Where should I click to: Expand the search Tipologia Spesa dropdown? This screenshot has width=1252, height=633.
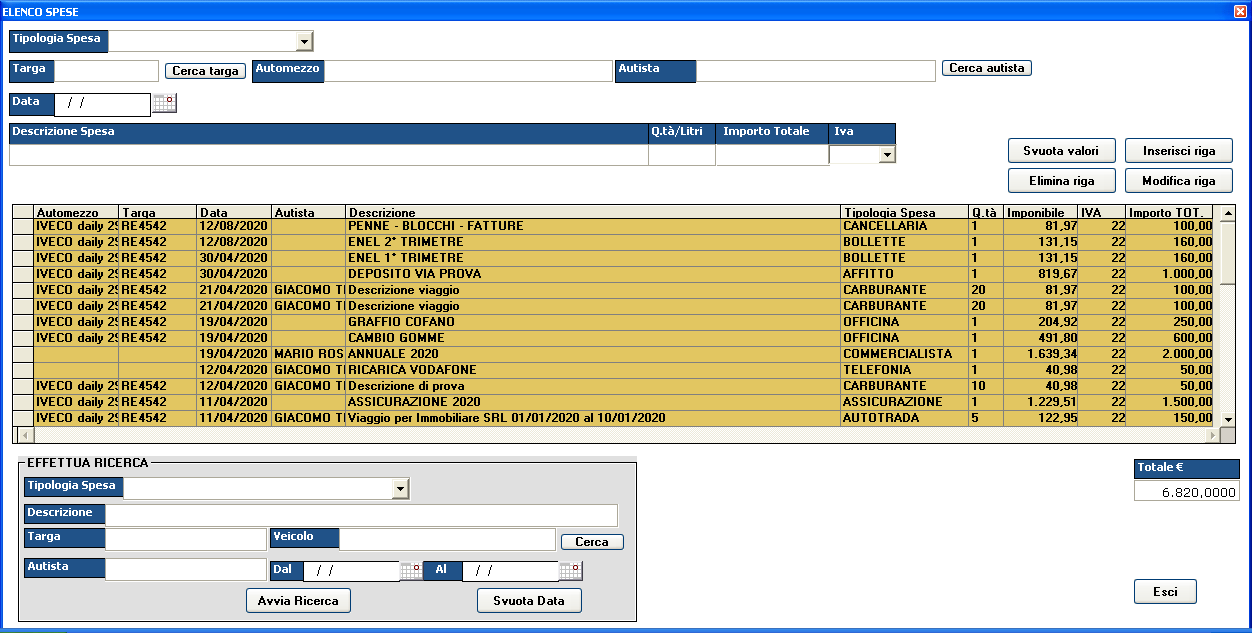[x=401, y=489]
